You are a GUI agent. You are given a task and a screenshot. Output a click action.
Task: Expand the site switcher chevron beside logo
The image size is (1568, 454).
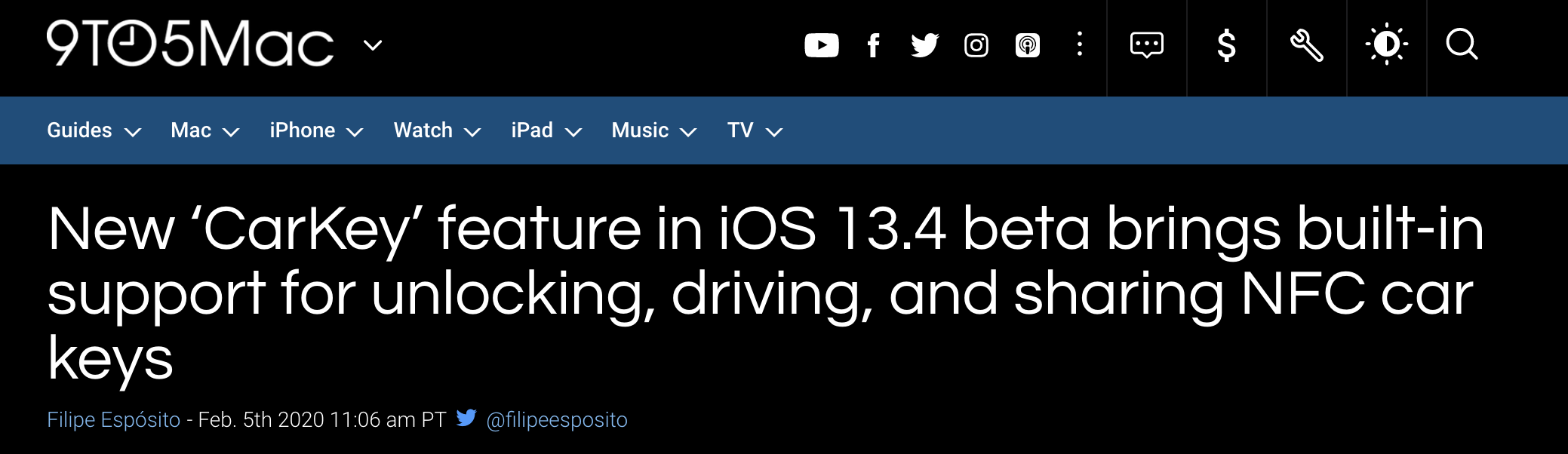tap(373, 45)
